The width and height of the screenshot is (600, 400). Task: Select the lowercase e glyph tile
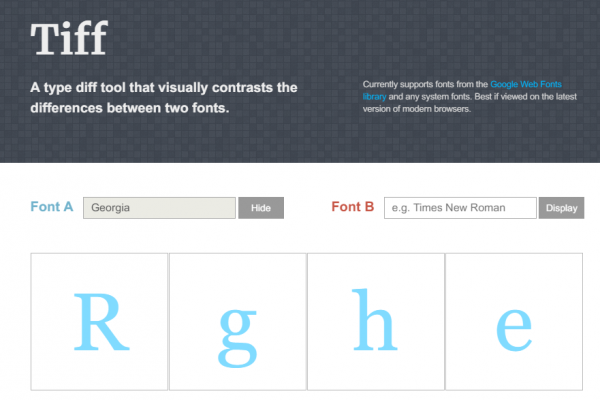[514, 322]
